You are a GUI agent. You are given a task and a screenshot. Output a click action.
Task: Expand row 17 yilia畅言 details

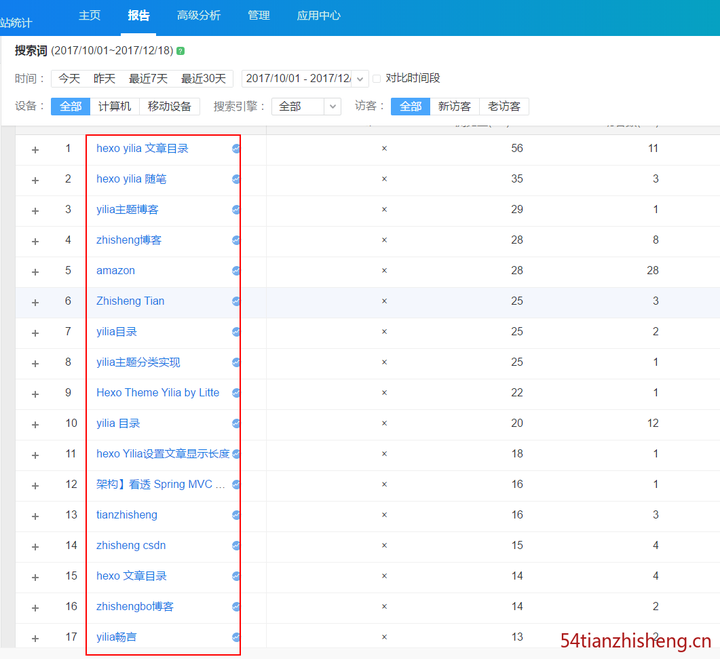[x=35, y=638]
